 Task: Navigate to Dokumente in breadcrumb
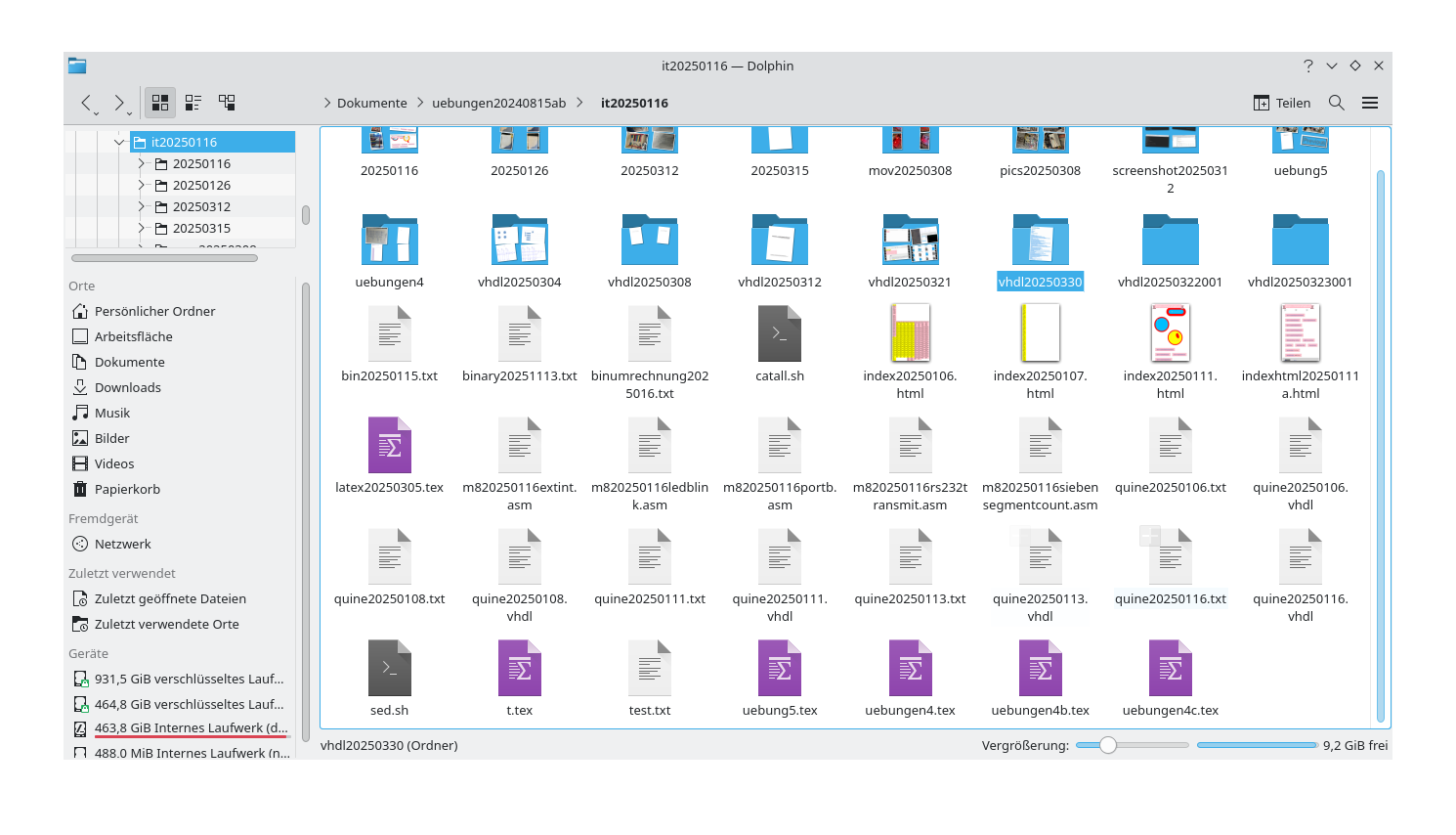371,103
